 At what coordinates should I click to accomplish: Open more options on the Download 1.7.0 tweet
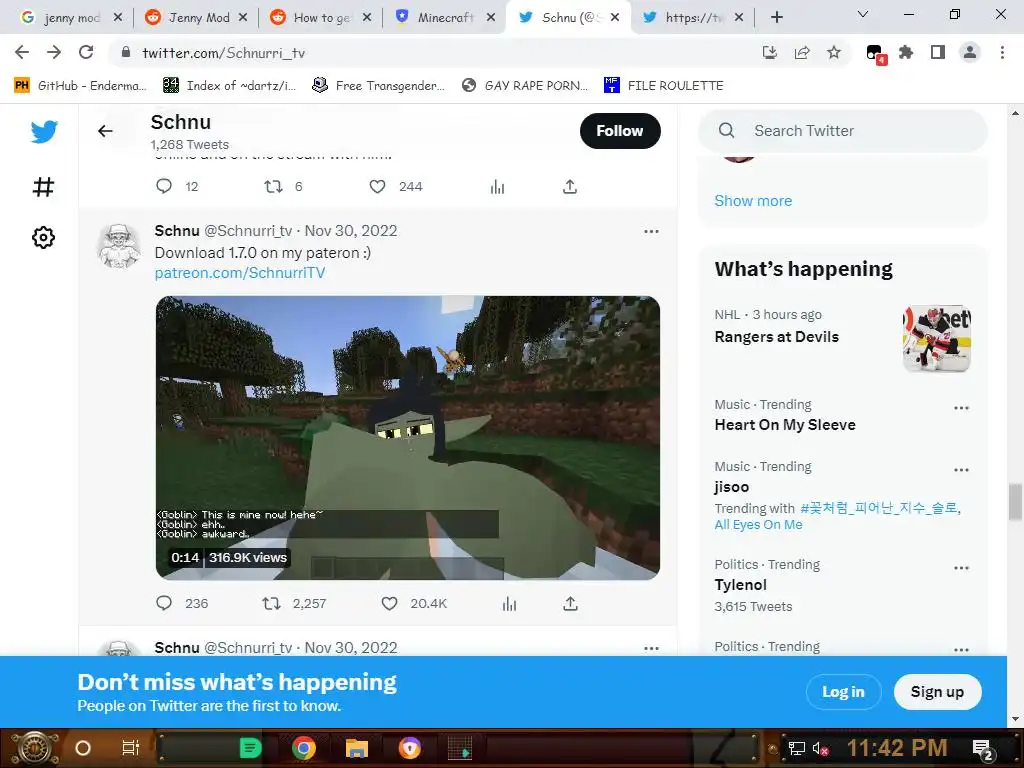click(651, 231)
